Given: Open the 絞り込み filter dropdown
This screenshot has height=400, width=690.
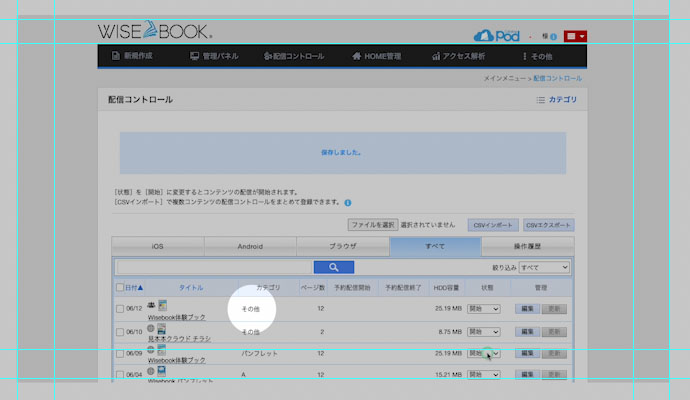Looking at the screenshot, I should pyautogui.click(x=543, y=268).
